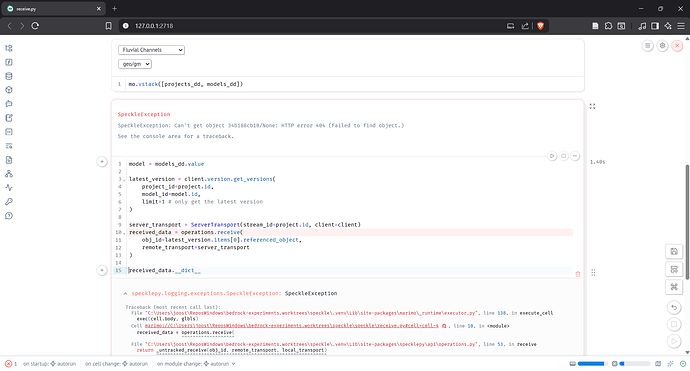
Task: Open the tracing activity panel
Action: (9, 187)
